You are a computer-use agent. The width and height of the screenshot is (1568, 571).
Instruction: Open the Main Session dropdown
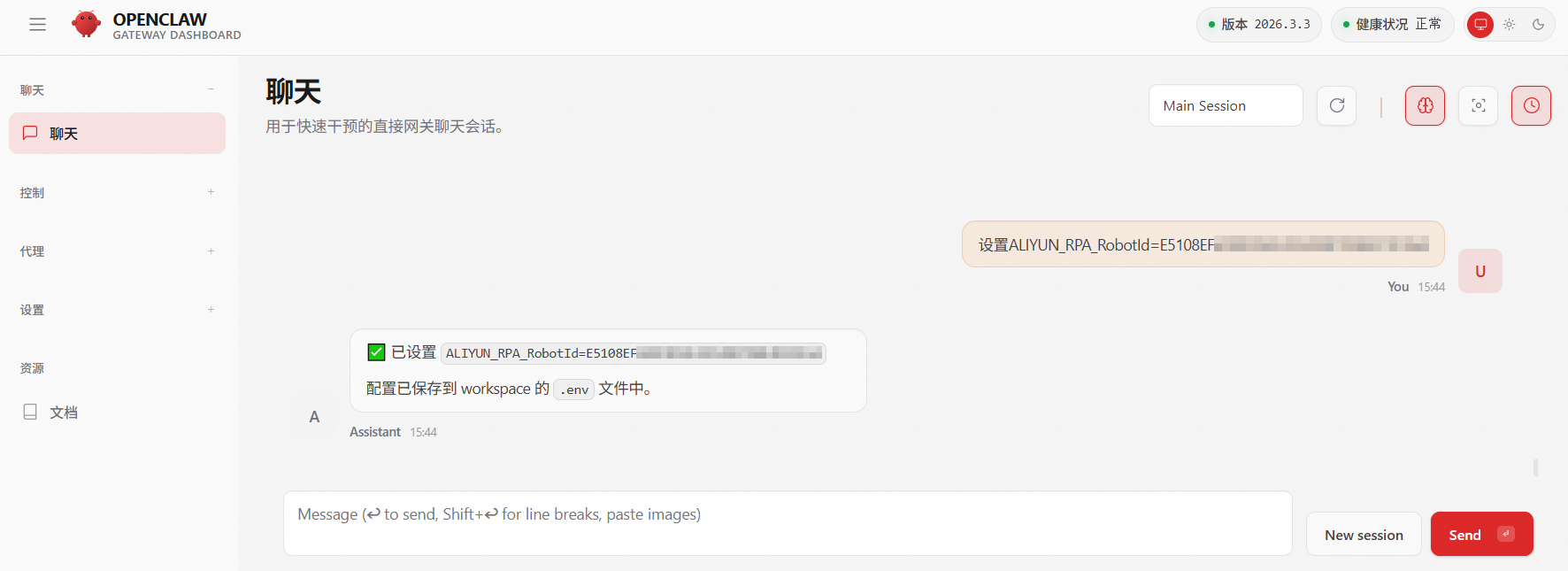pos(1226,105)
